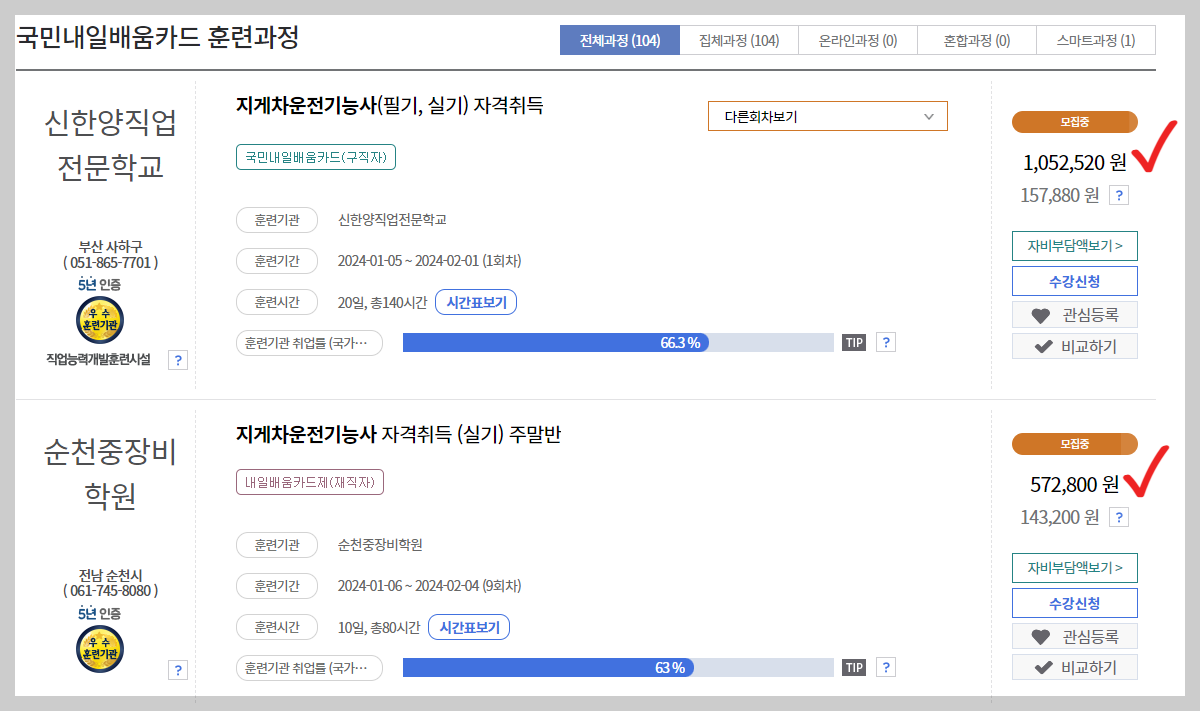Click the question mark next to the 63% bar
This screenshot has width=1200, height=711.
coord(885,666)
